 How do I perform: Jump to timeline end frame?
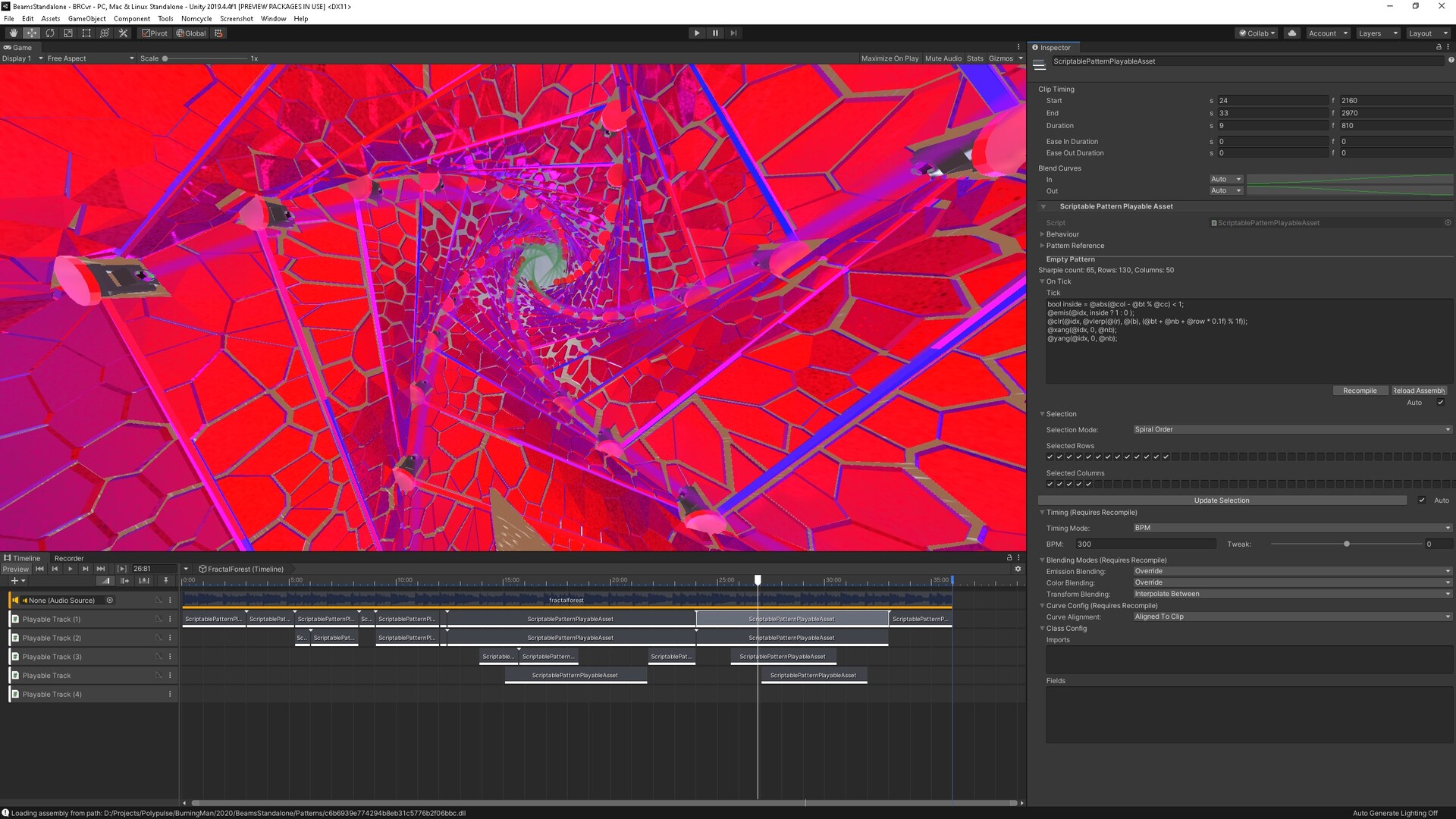101,569
